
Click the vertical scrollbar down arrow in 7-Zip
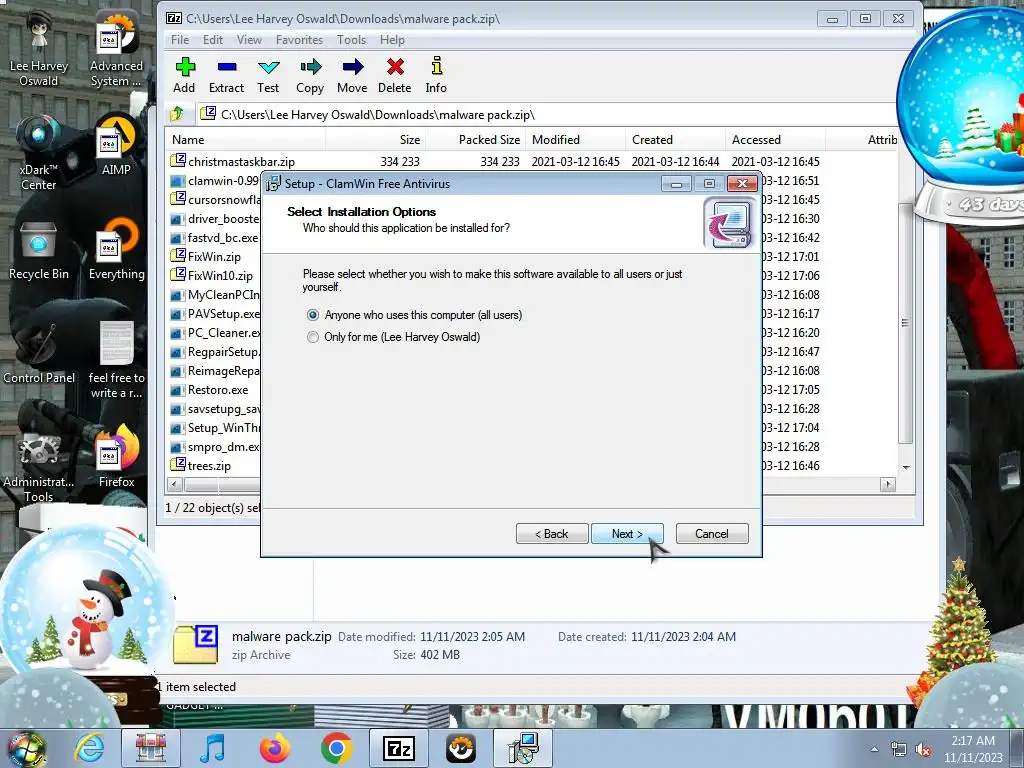click(906, 467)
